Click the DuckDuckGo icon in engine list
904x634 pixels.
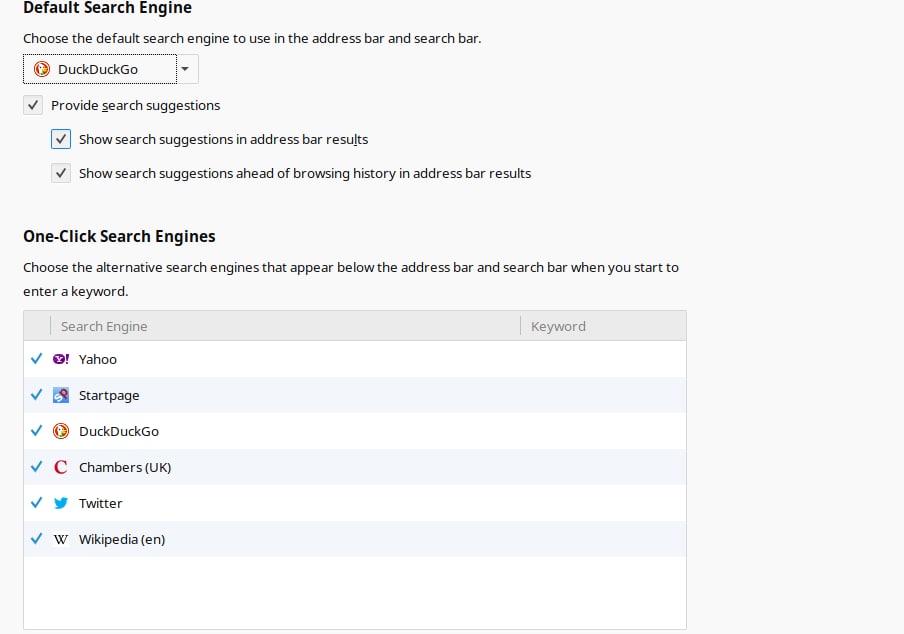61,431
